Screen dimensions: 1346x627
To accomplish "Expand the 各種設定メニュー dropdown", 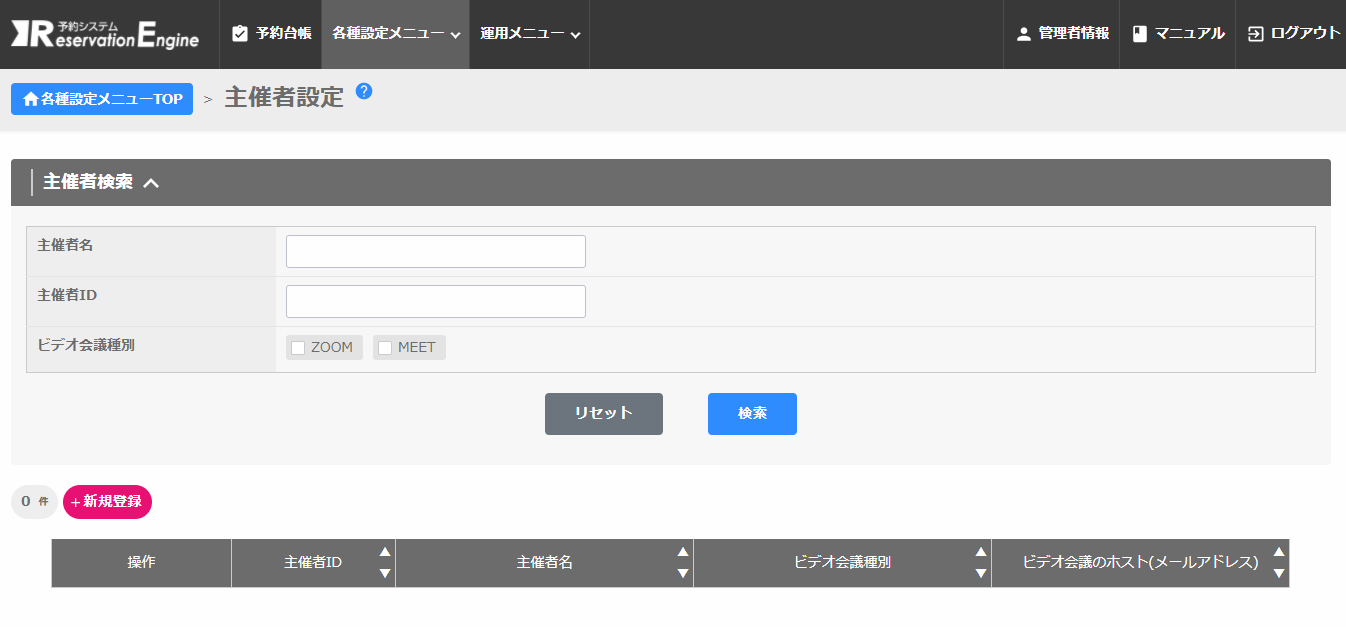I will point(396,34).
